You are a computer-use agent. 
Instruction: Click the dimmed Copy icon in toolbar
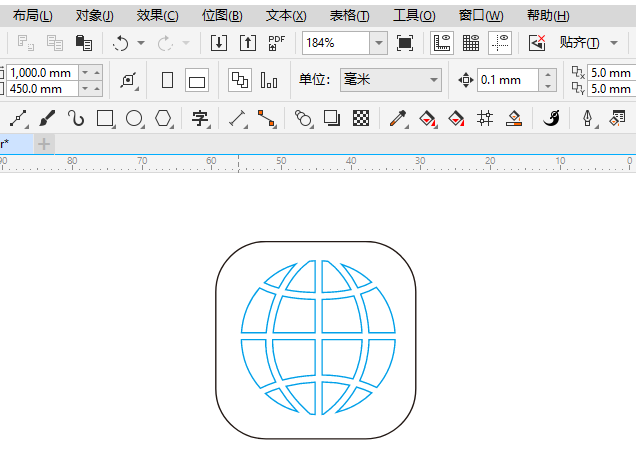click(x=55, y=43)
